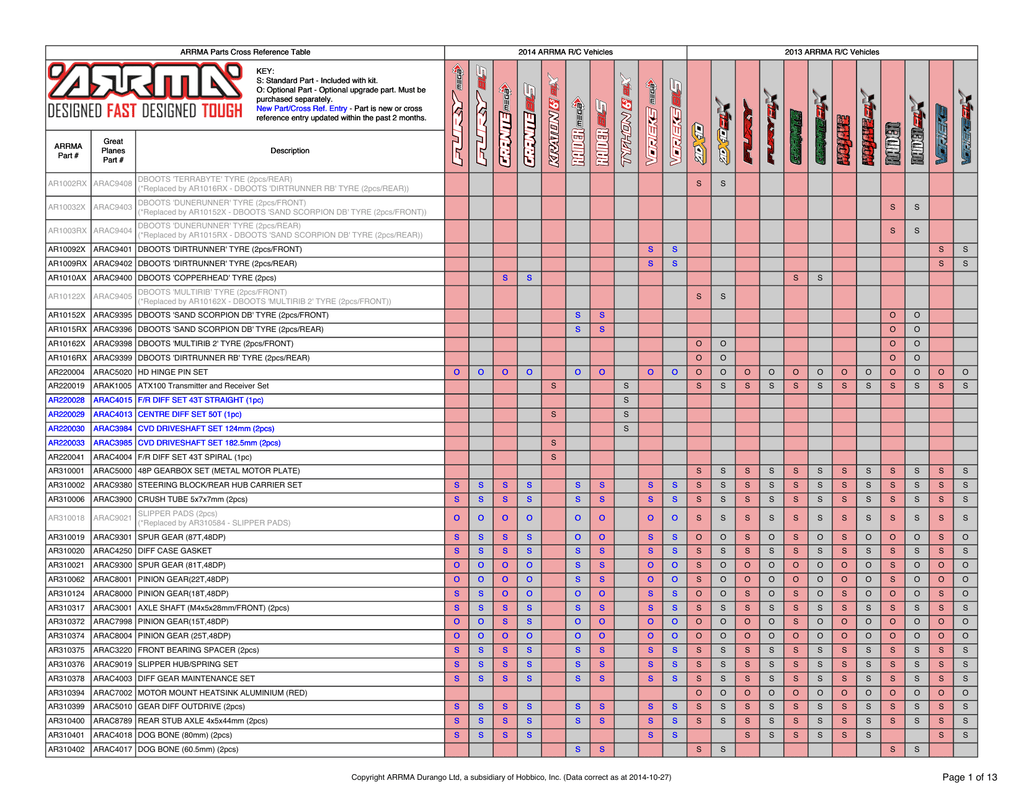Select the 2013 Raider BLX logo
The height and width of the screenshot is (791, 1024).
[x=917, y=129]
